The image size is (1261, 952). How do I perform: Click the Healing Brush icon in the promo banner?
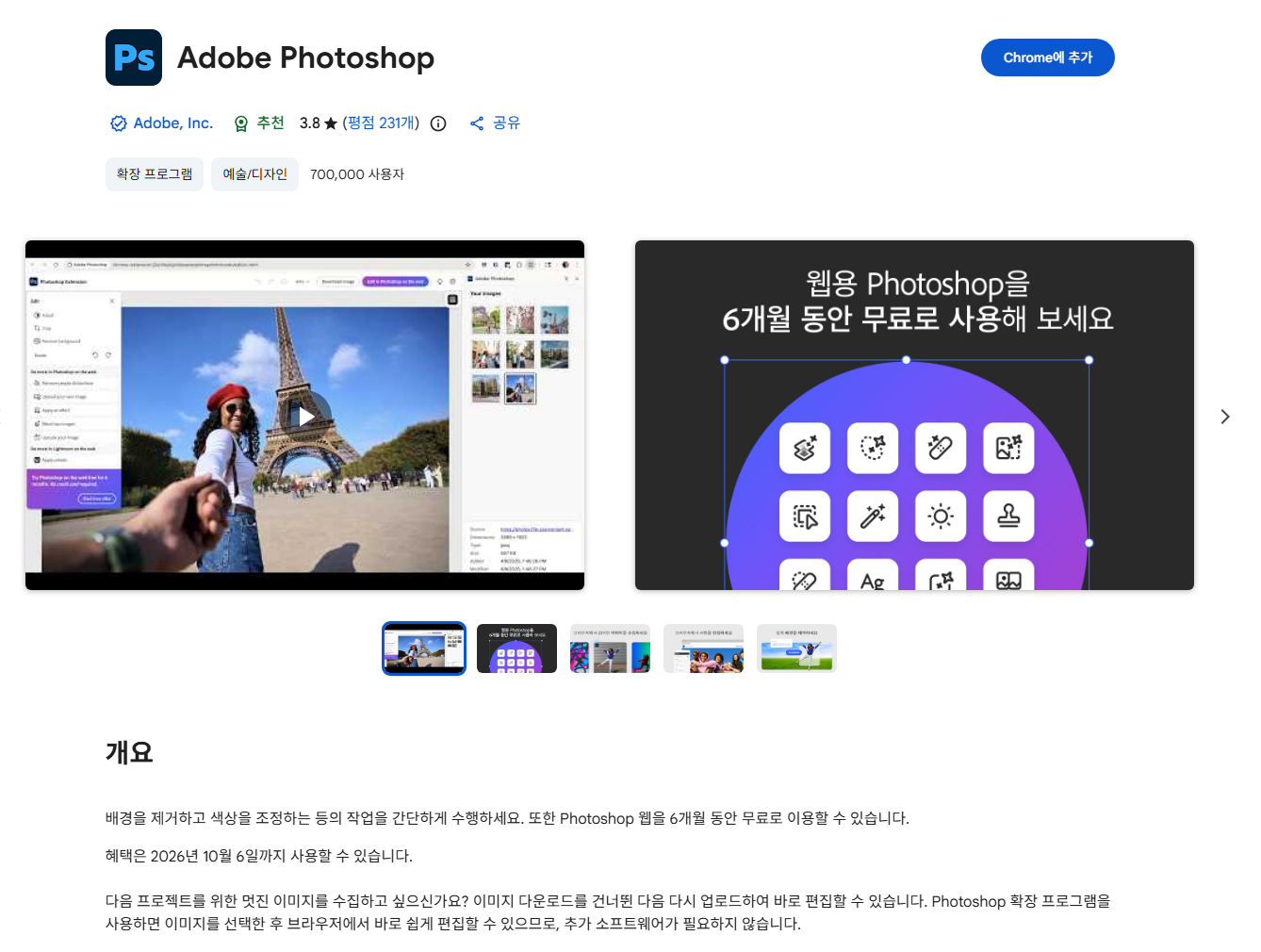pos(941,448)
